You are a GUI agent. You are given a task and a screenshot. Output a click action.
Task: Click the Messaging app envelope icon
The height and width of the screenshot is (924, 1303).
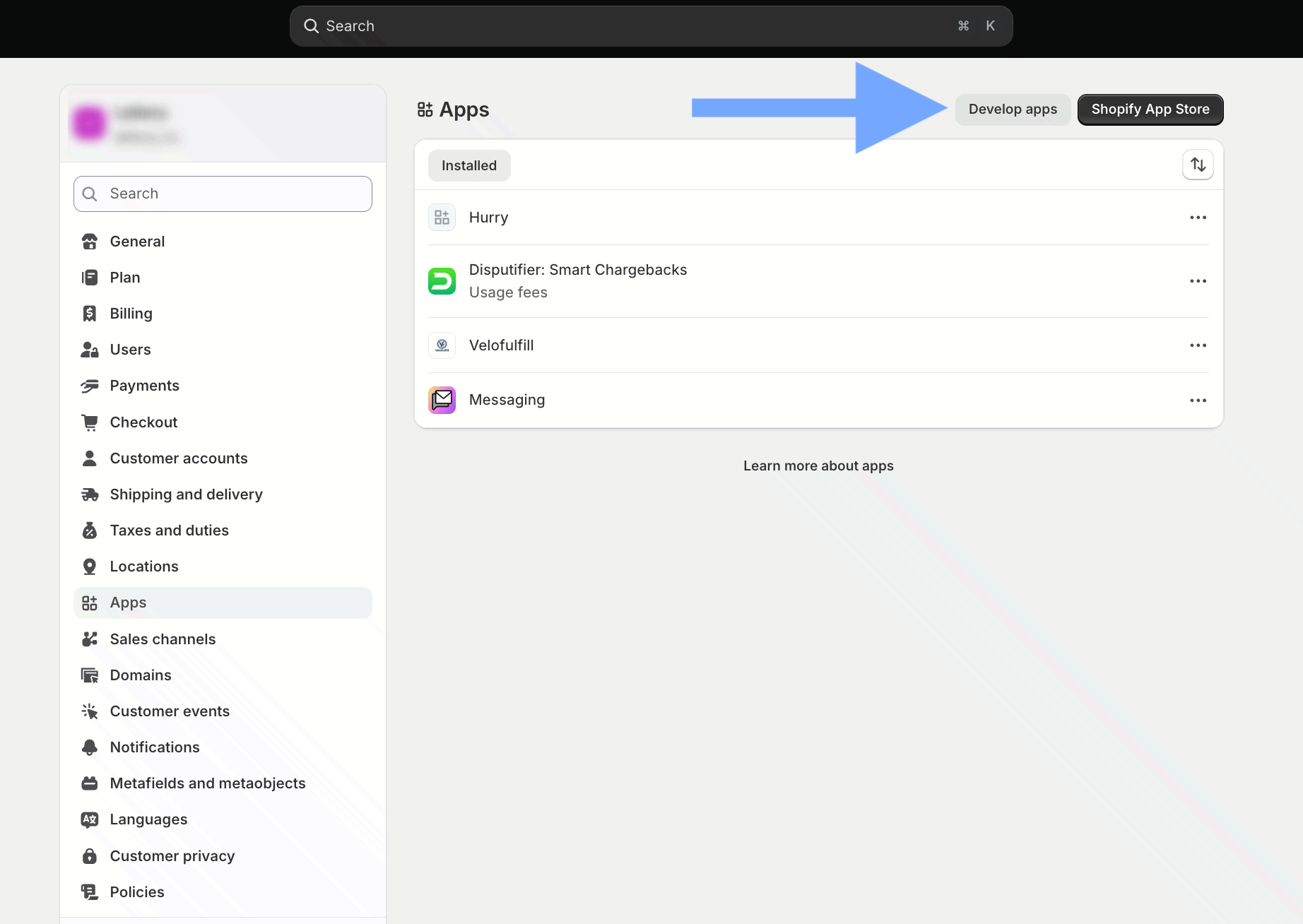point(442,400)
